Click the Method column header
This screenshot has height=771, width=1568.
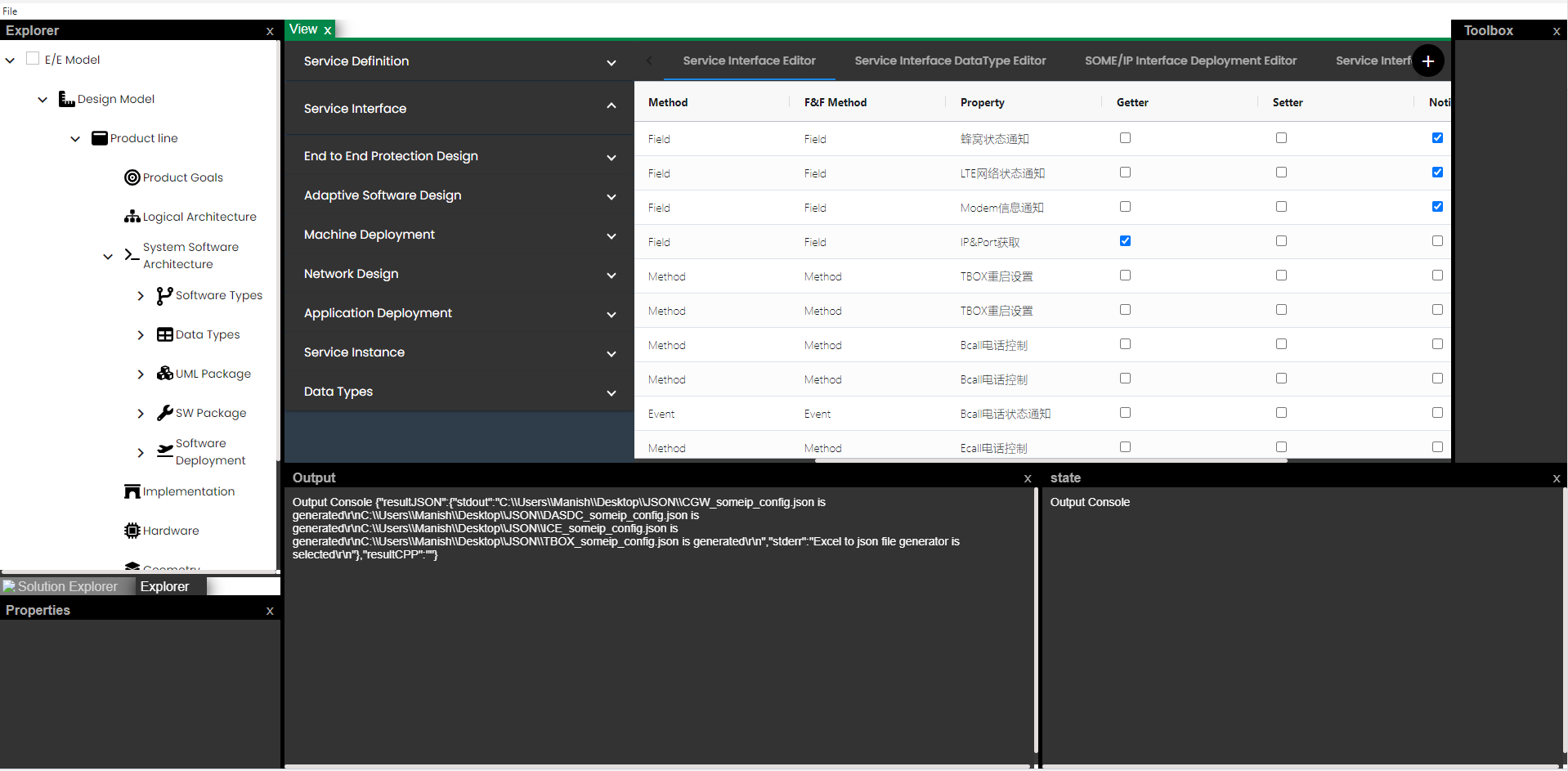668,102
